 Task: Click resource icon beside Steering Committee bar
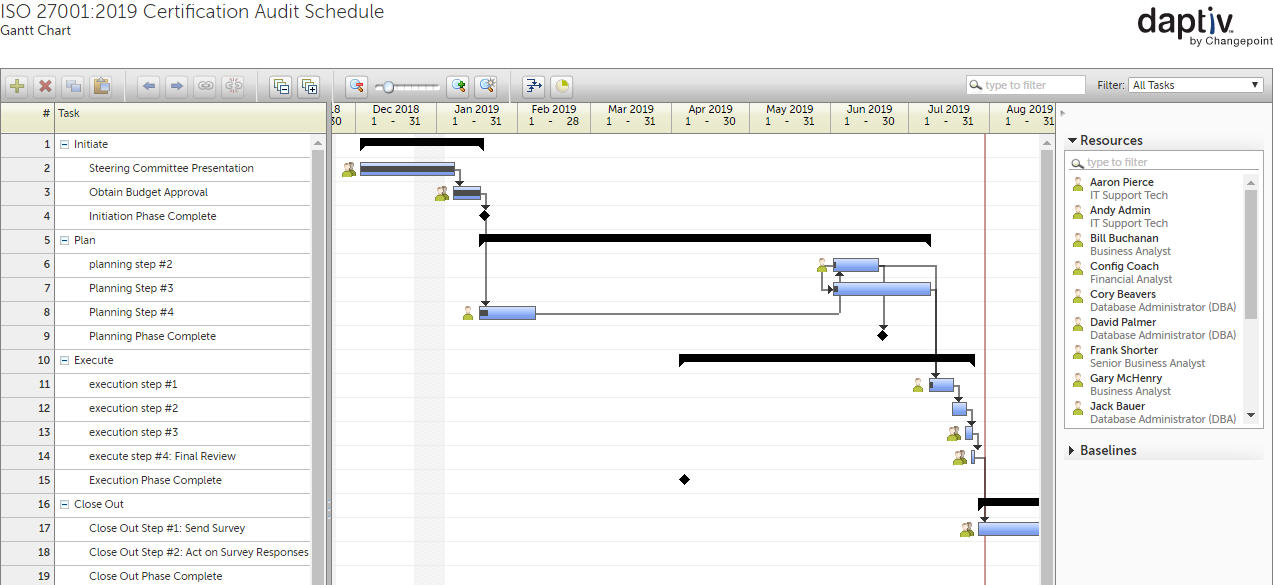(349, 170)
